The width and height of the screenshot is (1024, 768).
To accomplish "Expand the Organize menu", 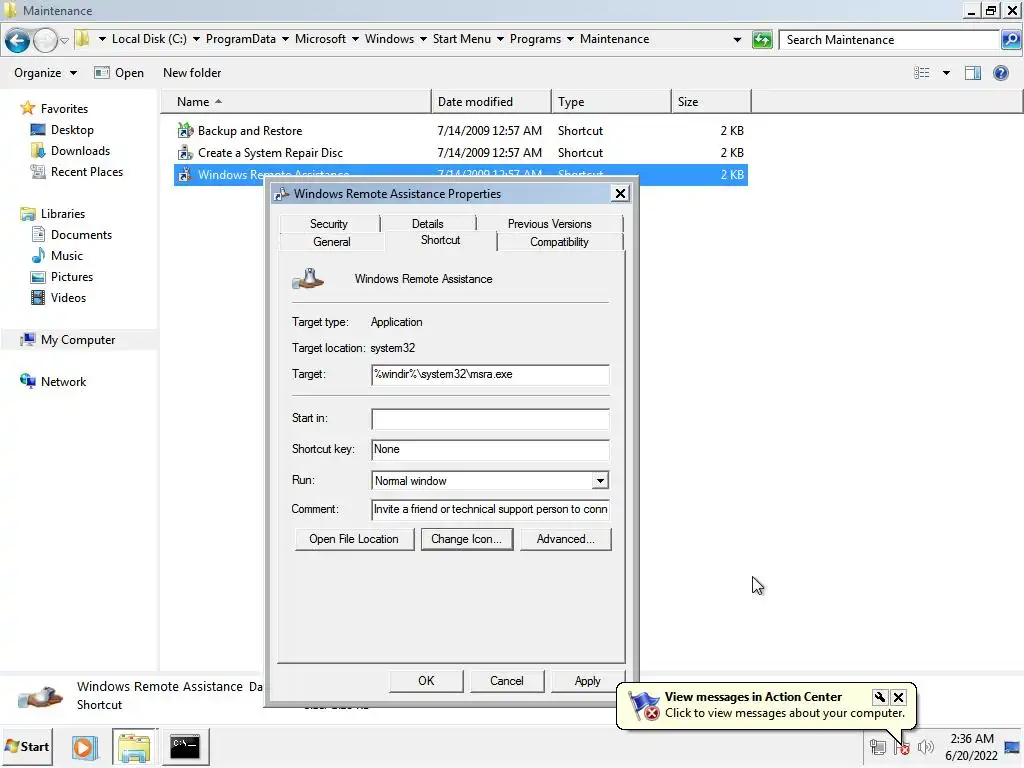I will tap(45, 73).
